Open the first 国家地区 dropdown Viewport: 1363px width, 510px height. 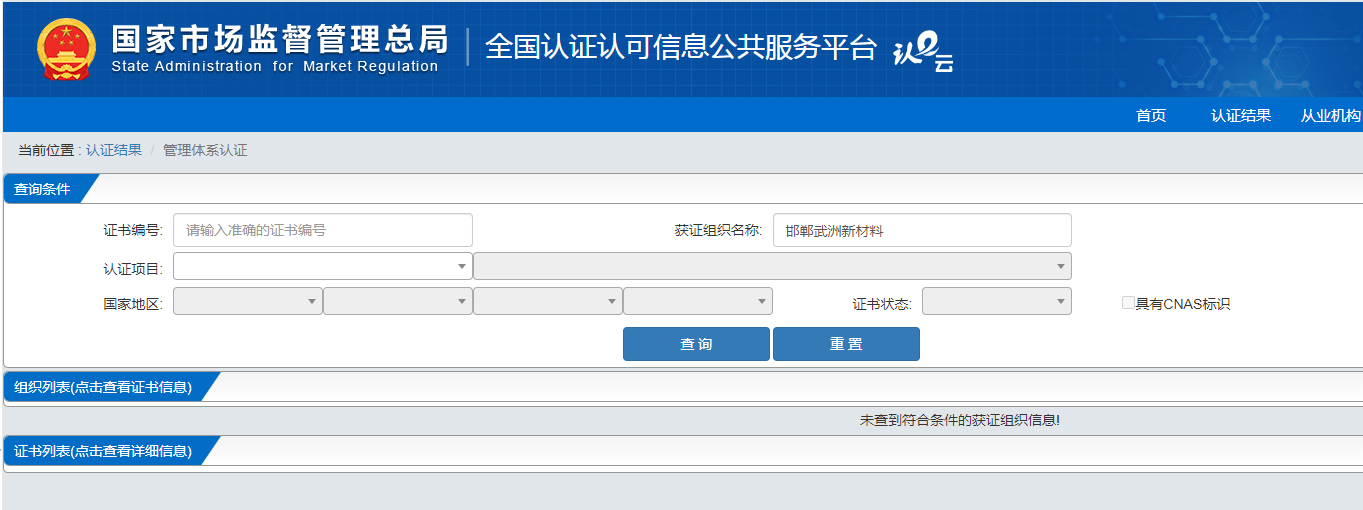248,301
